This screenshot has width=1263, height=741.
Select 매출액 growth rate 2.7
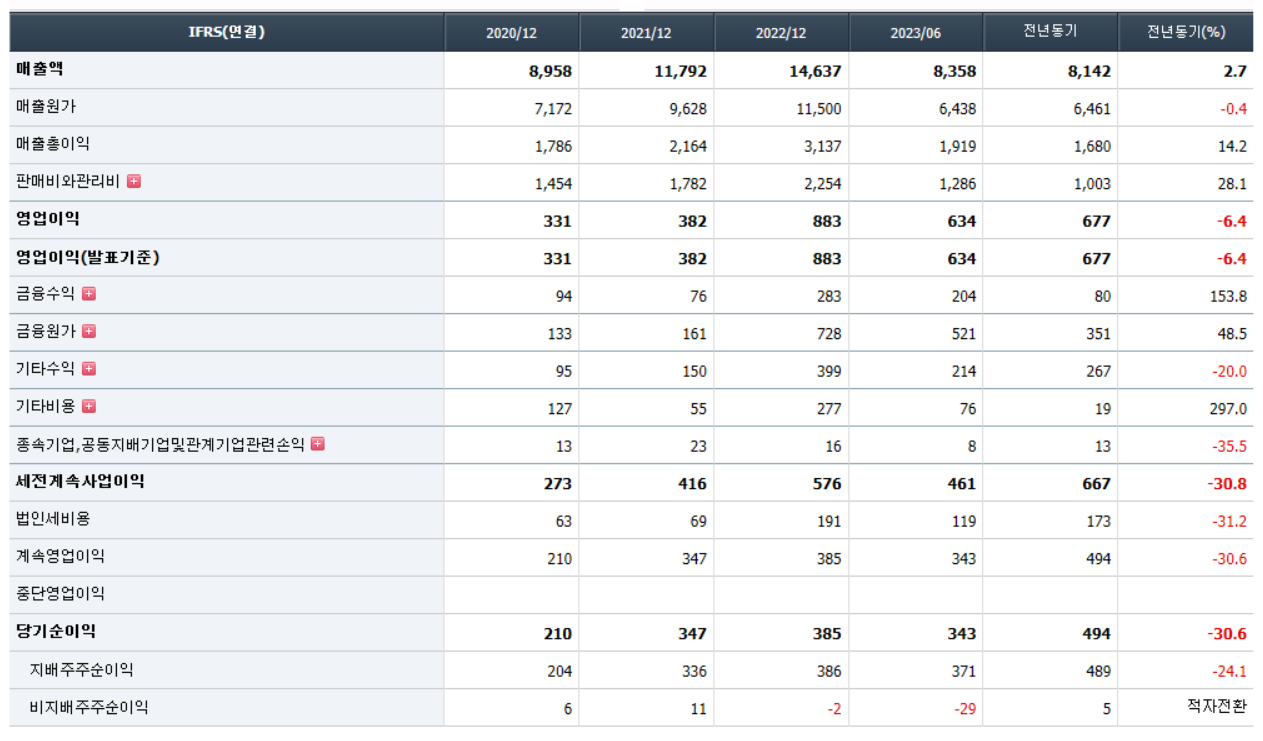point(1236,71)
